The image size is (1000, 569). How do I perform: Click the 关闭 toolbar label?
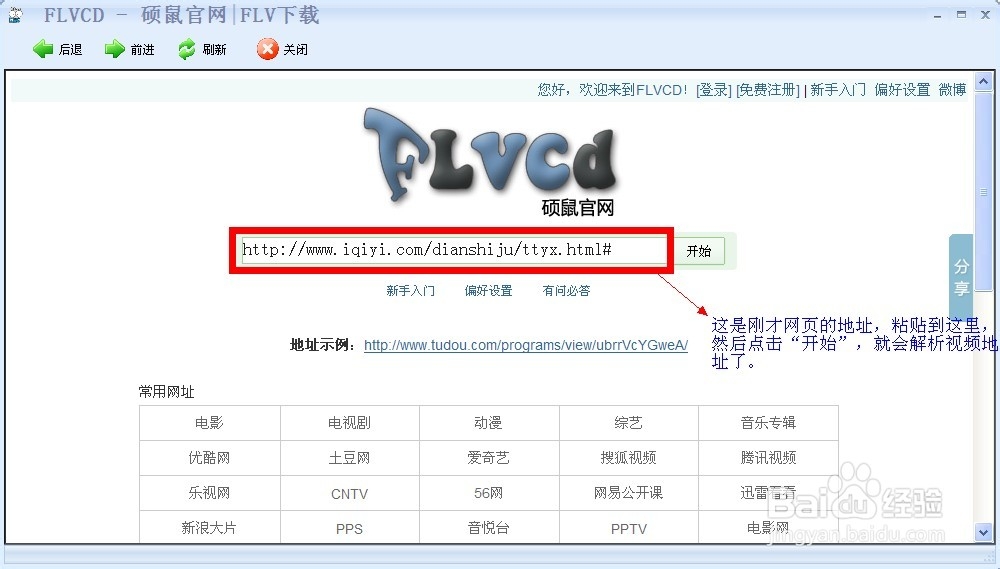pos(295,50)
